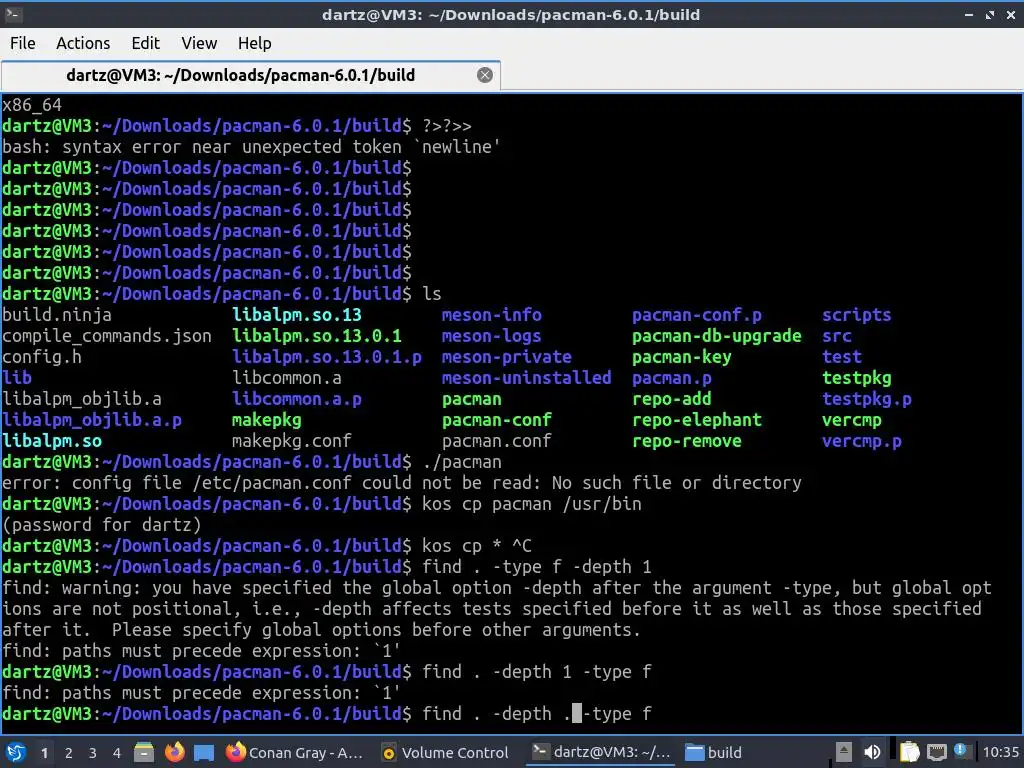Maximize the terminal window
This screenshot has width=1024, height=768.
pyautogui.click(x=990, y=14)
